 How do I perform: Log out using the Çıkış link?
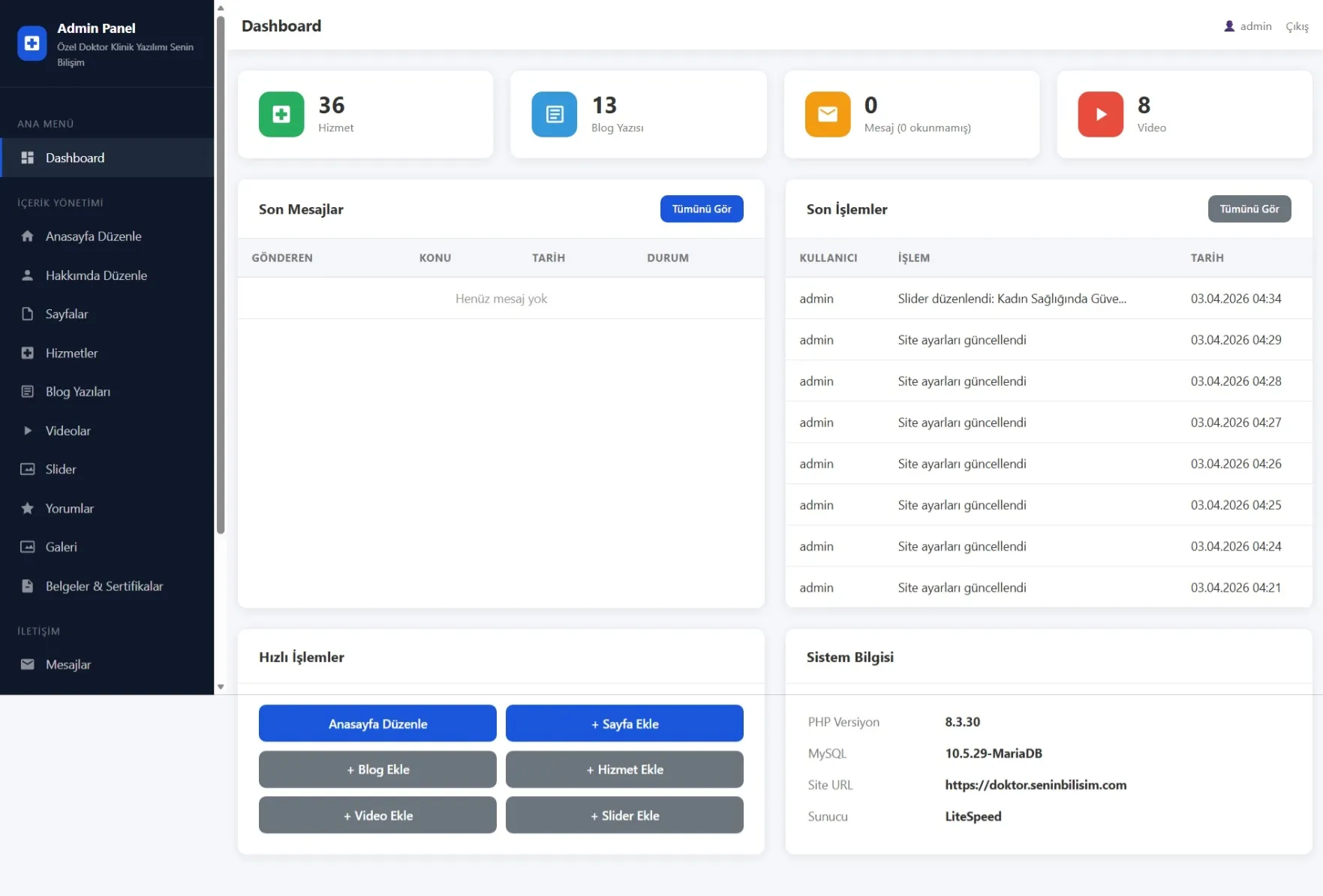tap(1297, 26)
